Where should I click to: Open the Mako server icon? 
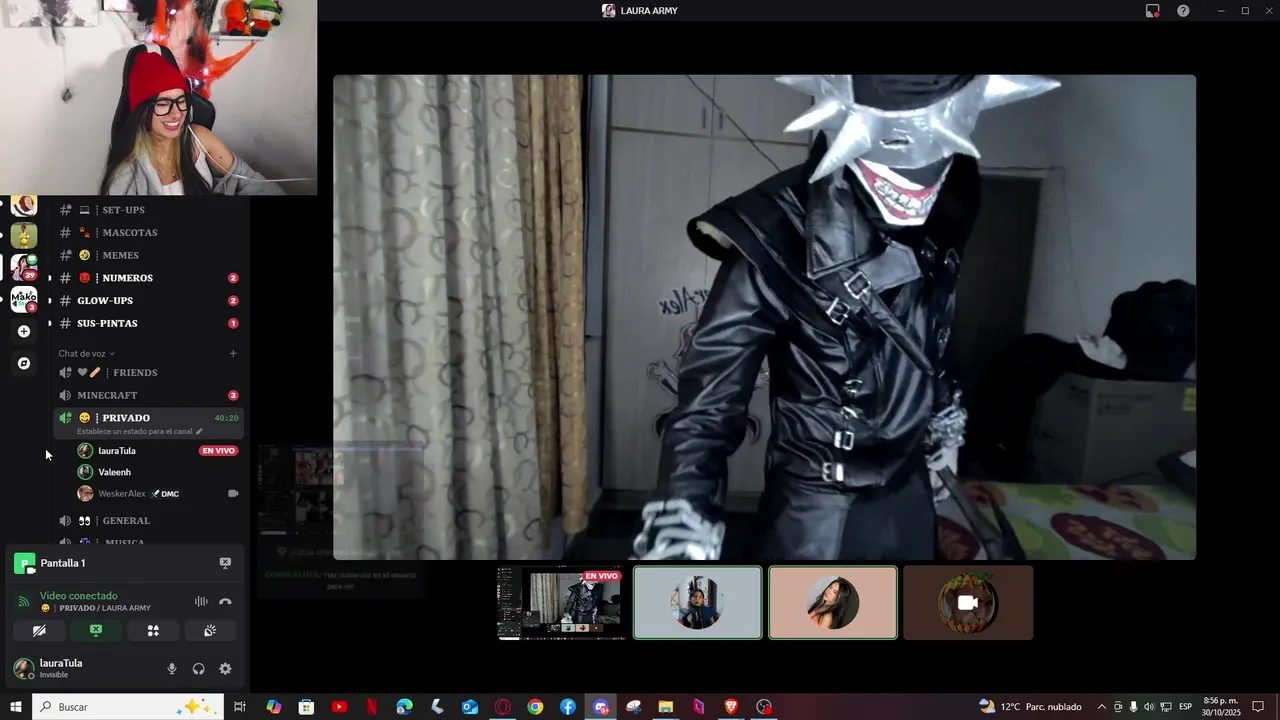pos(24,298)
